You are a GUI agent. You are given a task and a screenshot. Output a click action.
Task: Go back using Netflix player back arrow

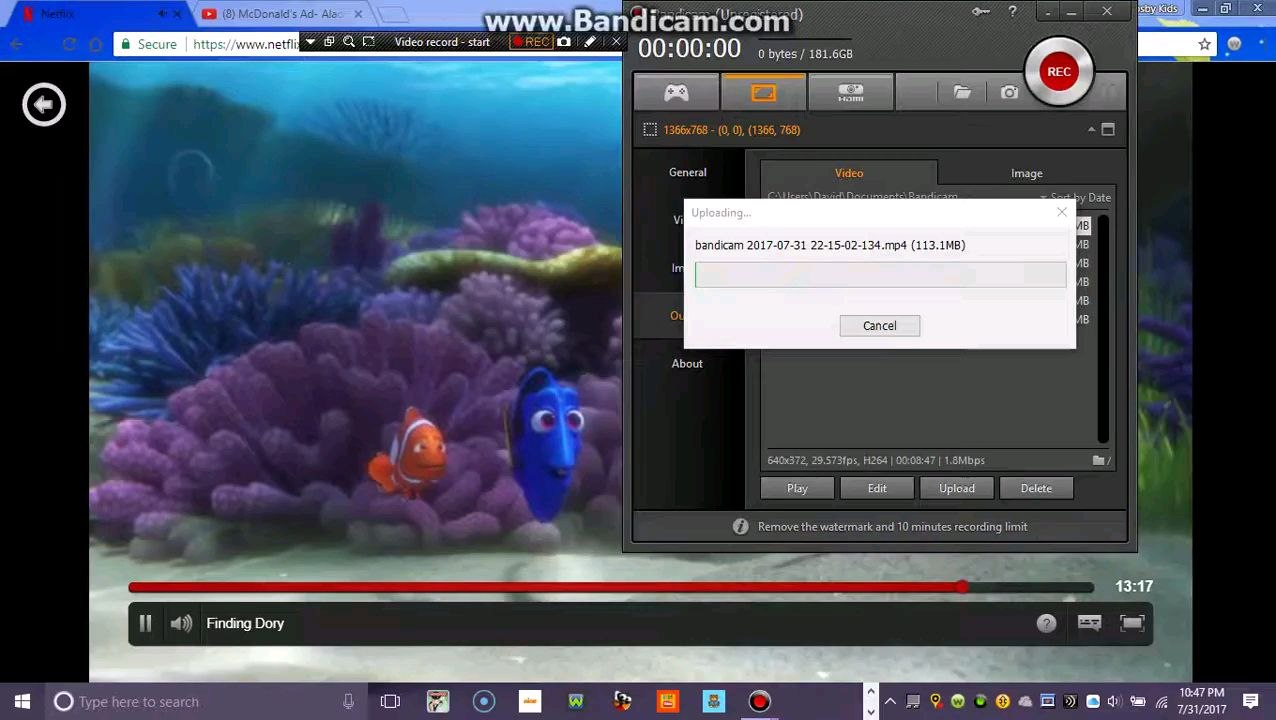[x=44, y=104]
